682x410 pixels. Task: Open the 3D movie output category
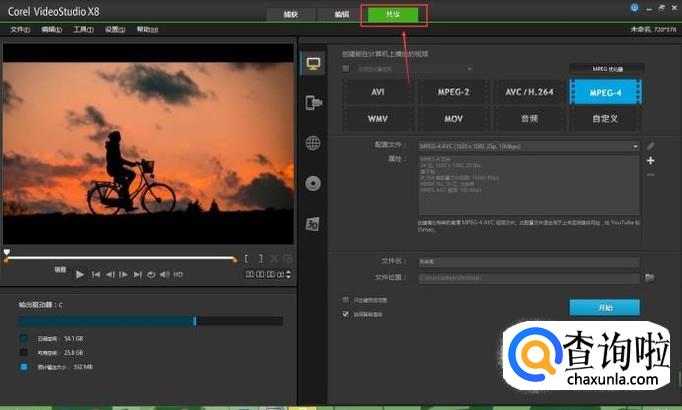coord(312,223)
